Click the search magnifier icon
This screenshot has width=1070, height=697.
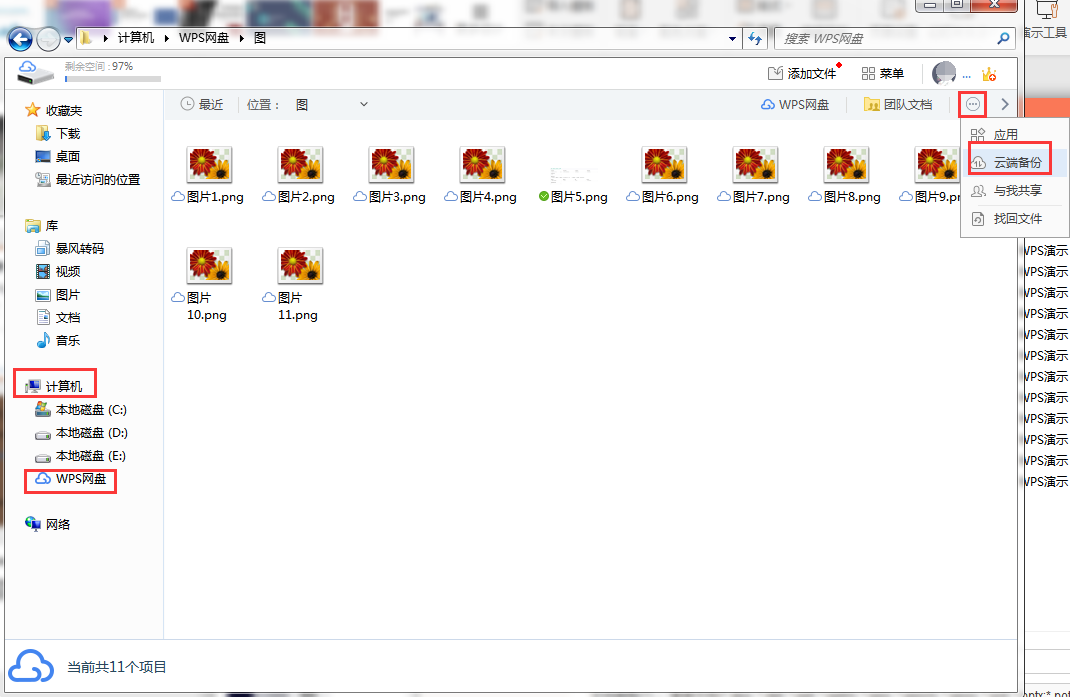pos(1002,39)
